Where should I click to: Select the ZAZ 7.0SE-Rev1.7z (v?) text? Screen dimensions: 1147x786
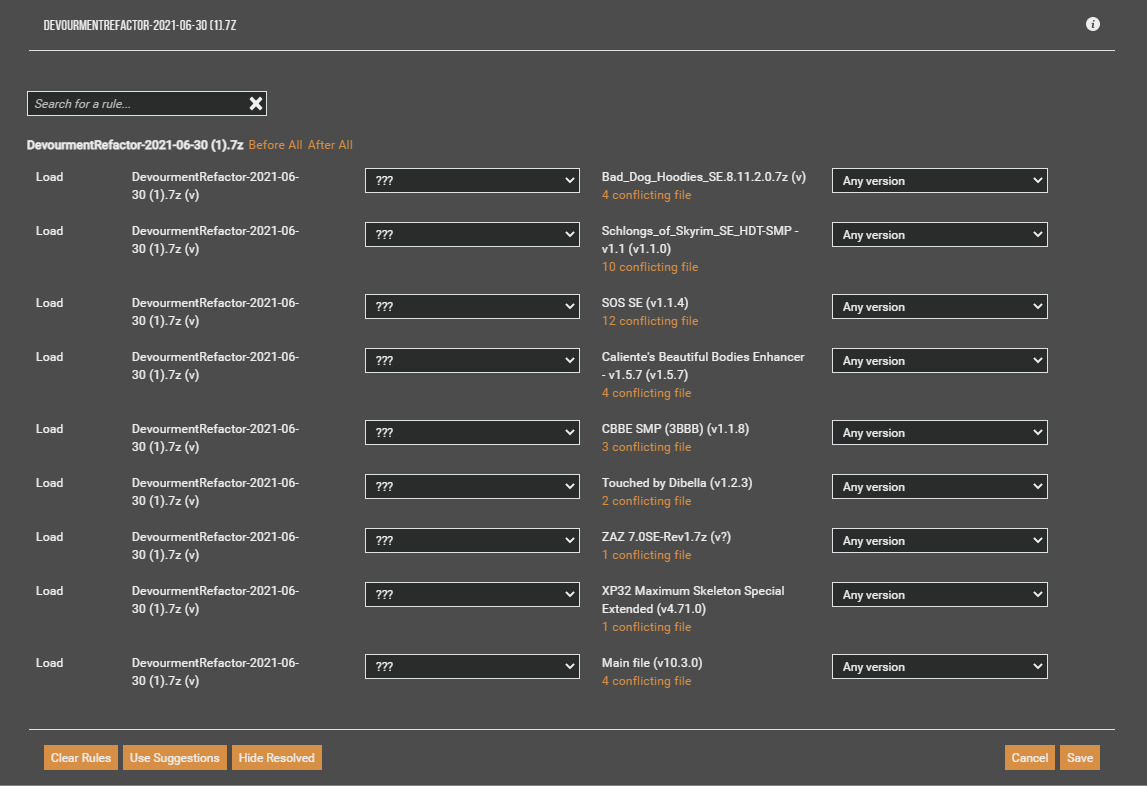pos(666,537)
